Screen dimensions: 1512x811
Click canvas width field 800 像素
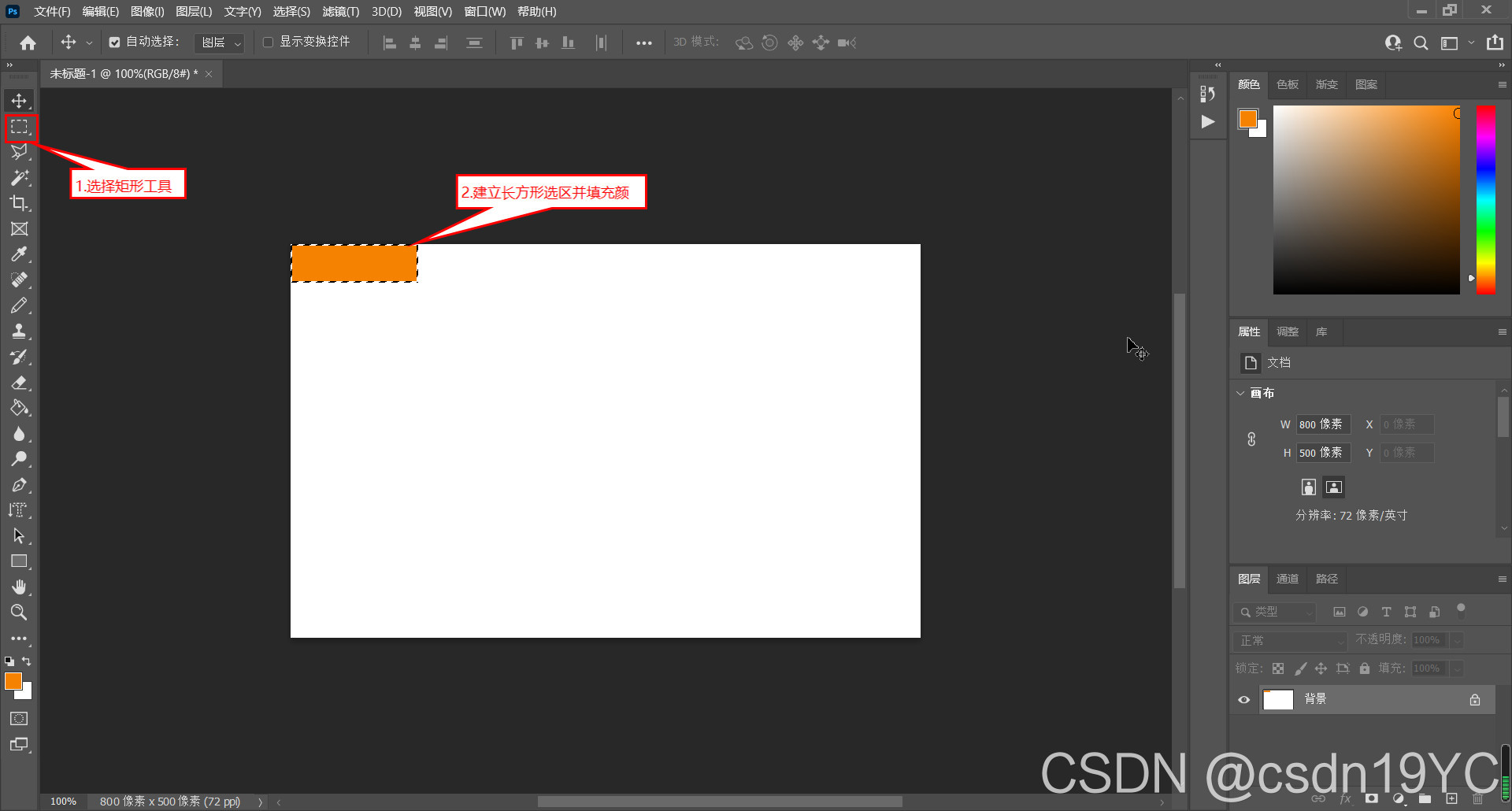pyautogui.click(x=1324, y=424)
